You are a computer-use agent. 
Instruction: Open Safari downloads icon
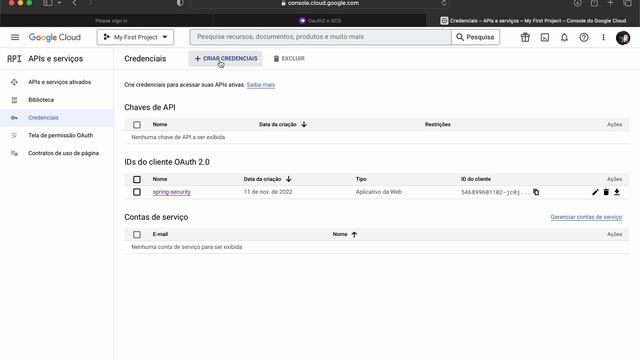pyautogui.click(x=578, y=3)
